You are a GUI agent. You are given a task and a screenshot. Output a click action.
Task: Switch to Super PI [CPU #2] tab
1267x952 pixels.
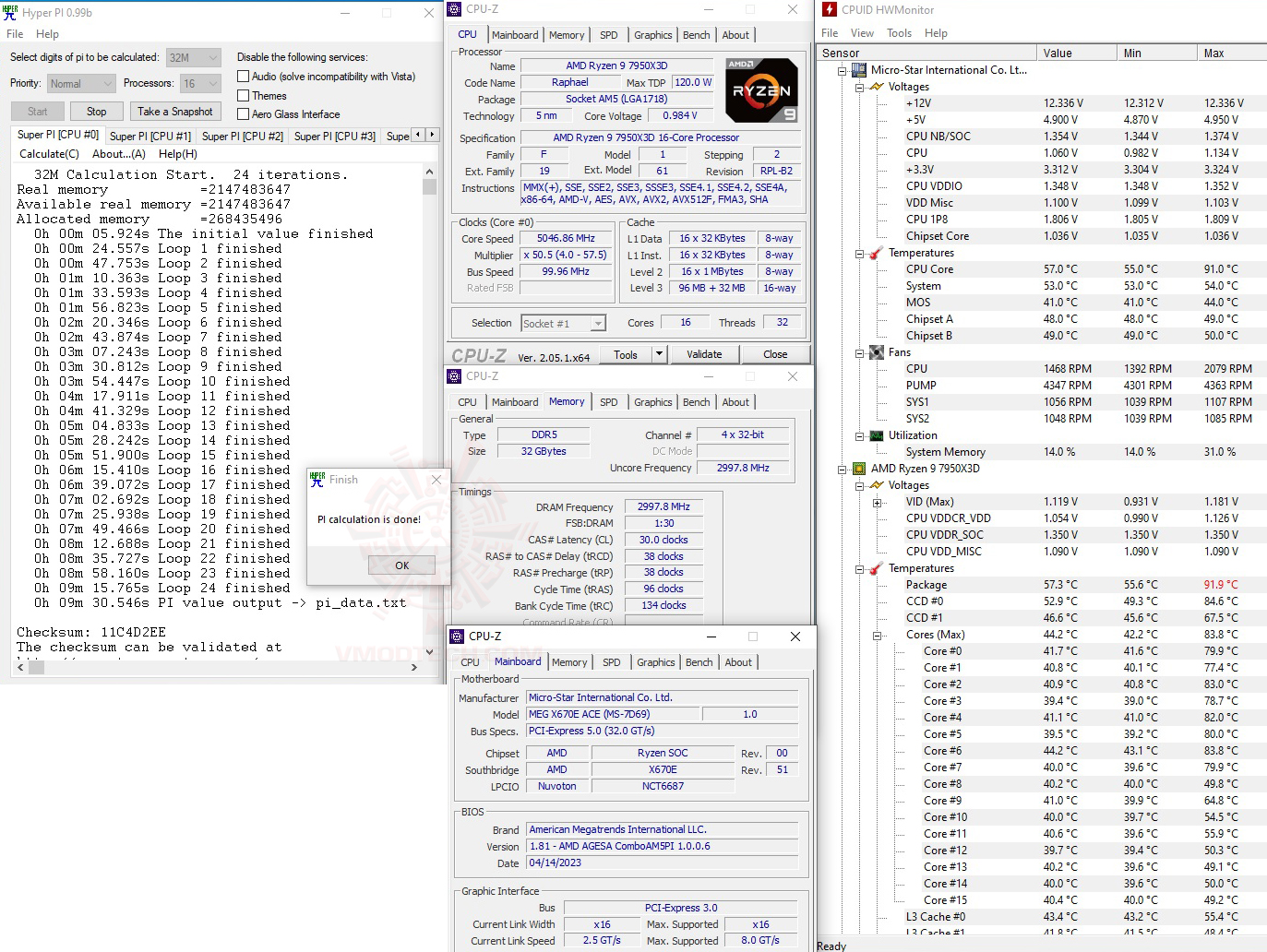(243, 136)
